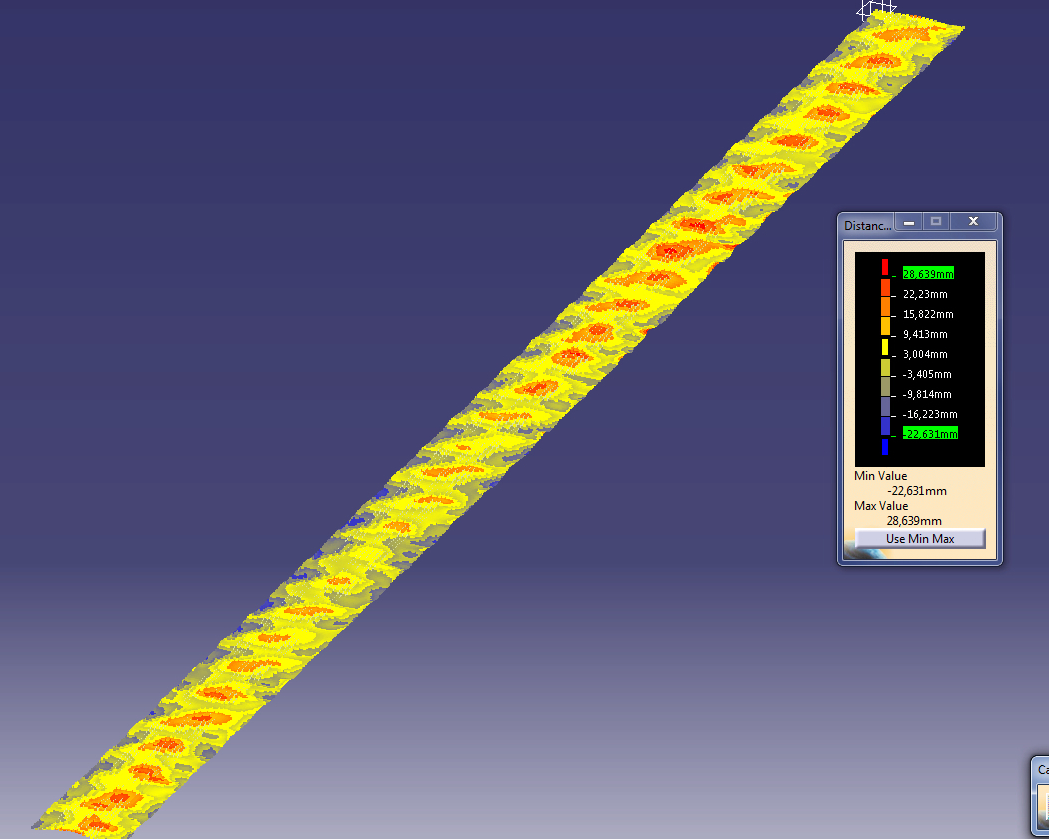Click the highlighted 28,639mm maximum value
Screen dimensions: 1049x839
point(928,273)
